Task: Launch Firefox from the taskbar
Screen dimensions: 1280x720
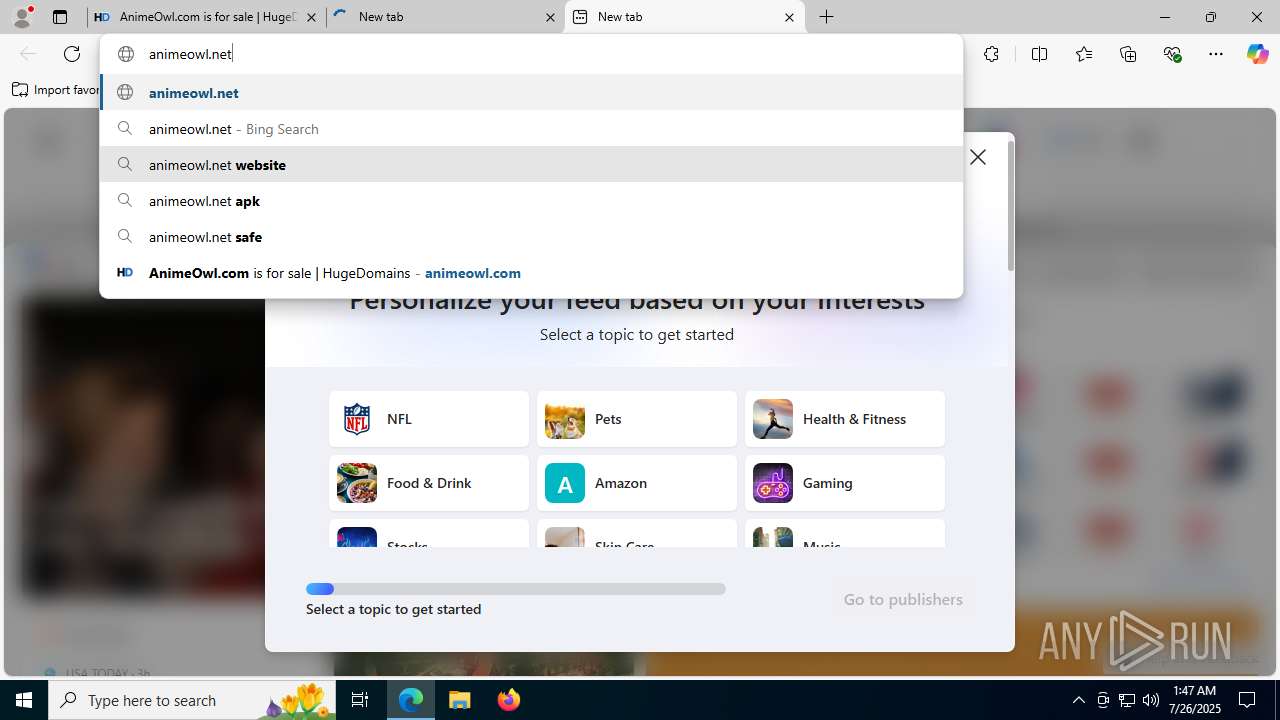Action: coord(509,700)
